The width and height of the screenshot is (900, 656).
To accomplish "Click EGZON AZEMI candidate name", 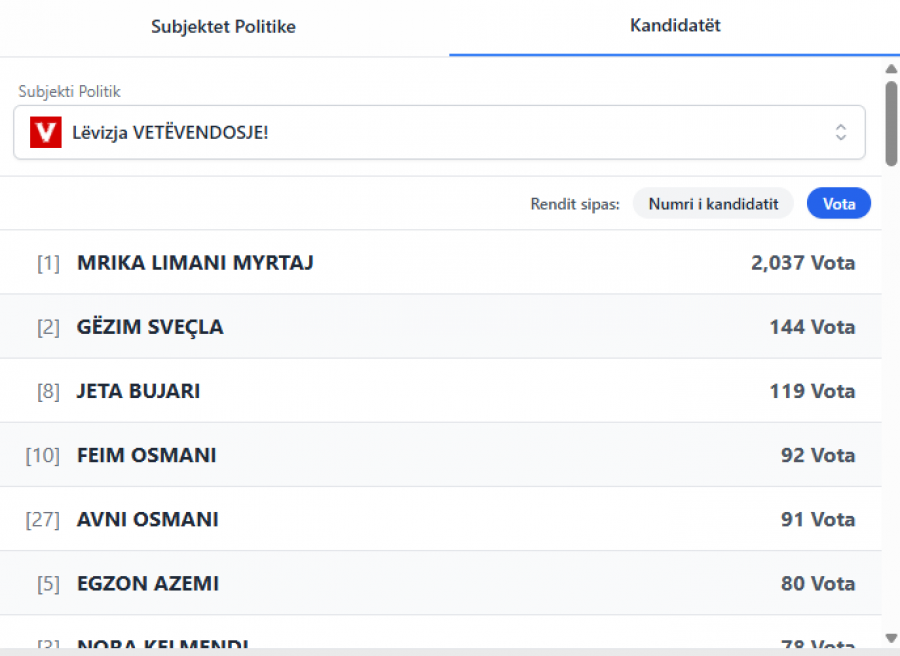I will [x=147, y=583].
